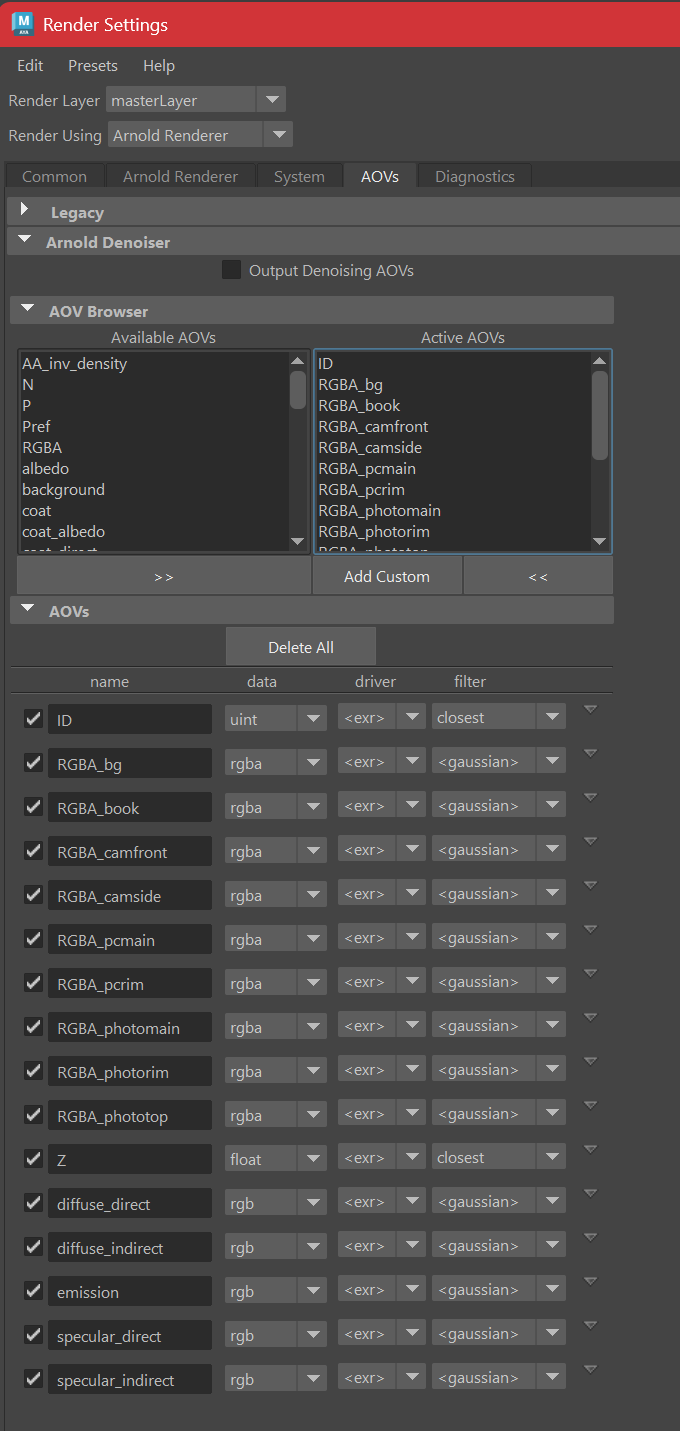Collapse the Arnold Denoiser section
The width and height of the screenshot is (680, 1431).
tap(26, 241)
